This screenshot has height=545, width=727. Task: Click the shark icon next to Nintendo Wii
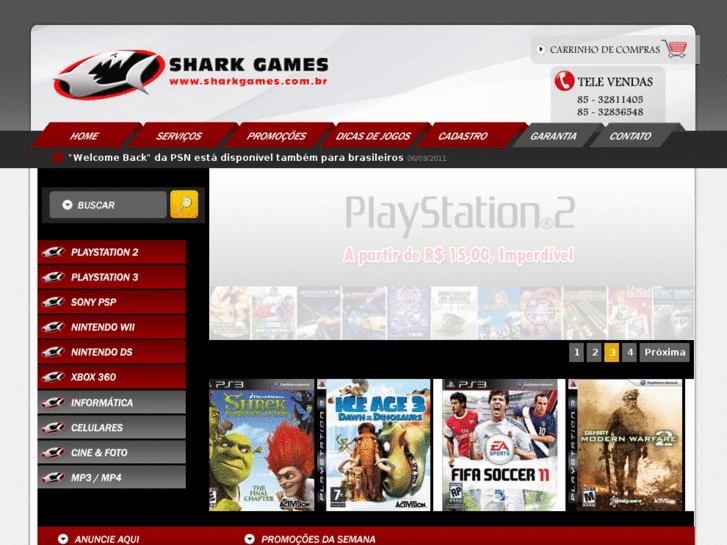point(53,327)
